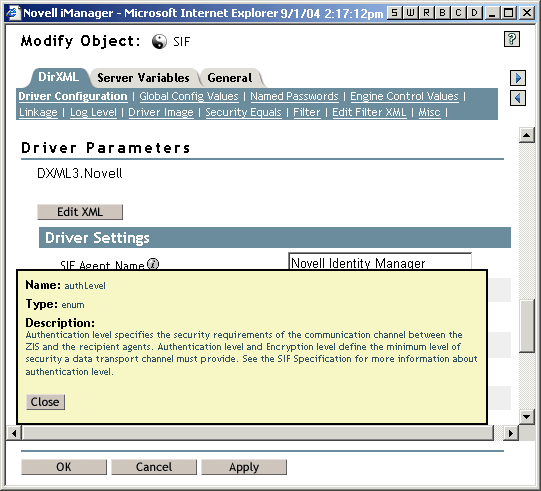Click the authLevel name value
Screen dimensions: 541x491
[x=85, y=286]
